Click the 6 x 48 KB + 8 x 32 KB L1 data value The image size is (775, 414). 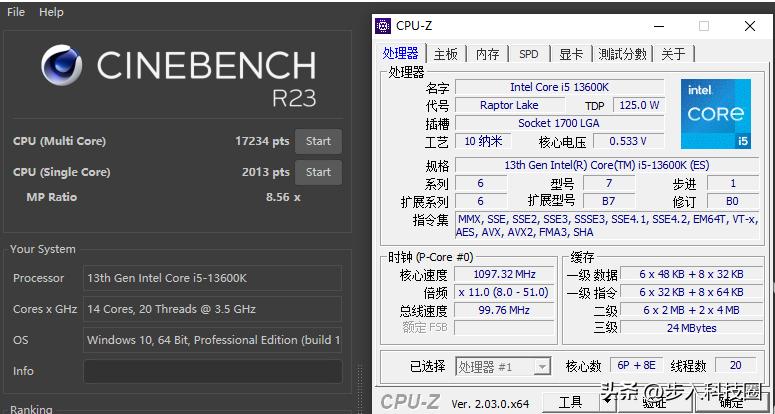tap(691, 274)
